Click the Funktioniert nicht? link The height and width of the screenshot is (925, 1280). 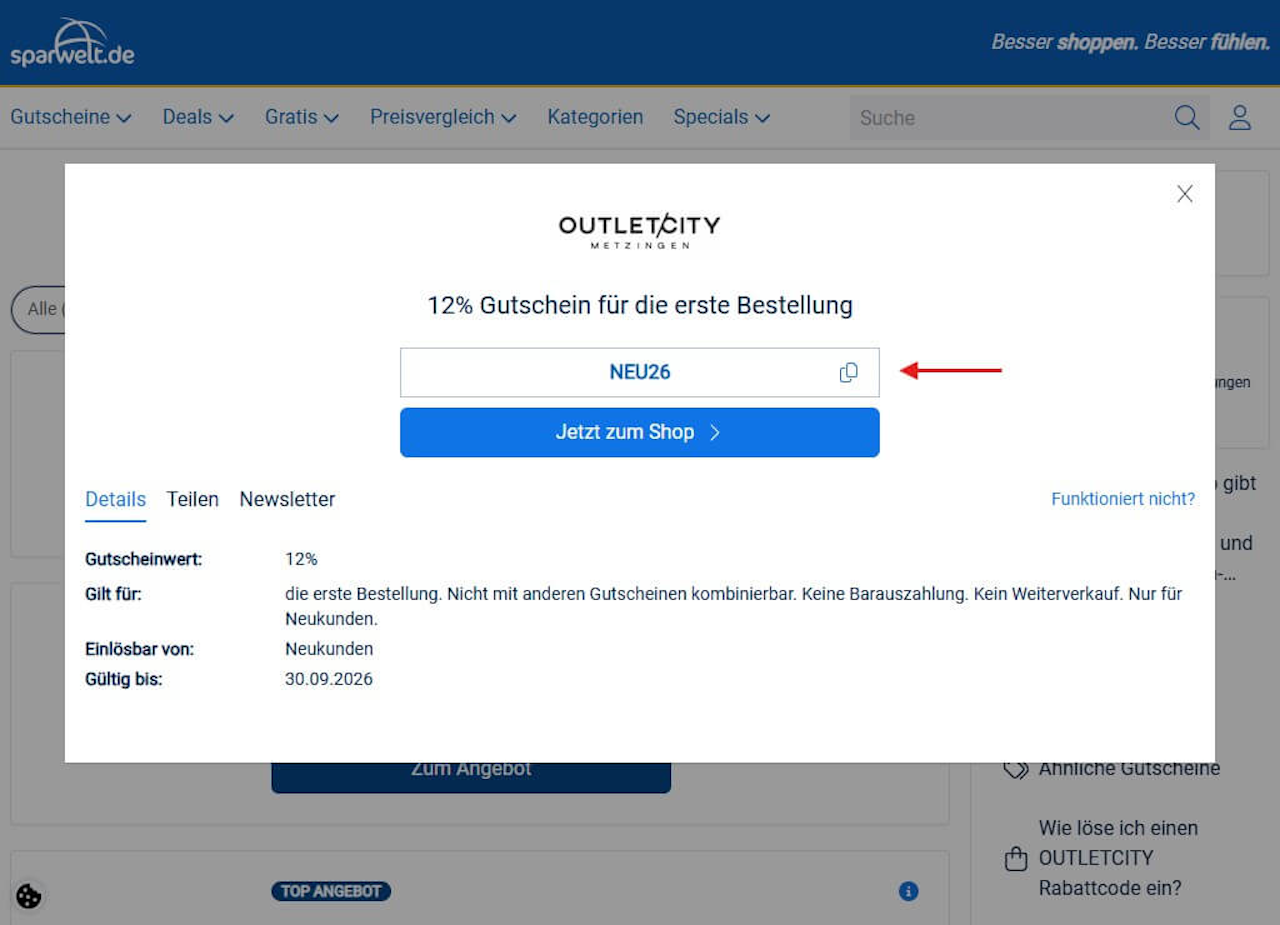point(1123,498)
